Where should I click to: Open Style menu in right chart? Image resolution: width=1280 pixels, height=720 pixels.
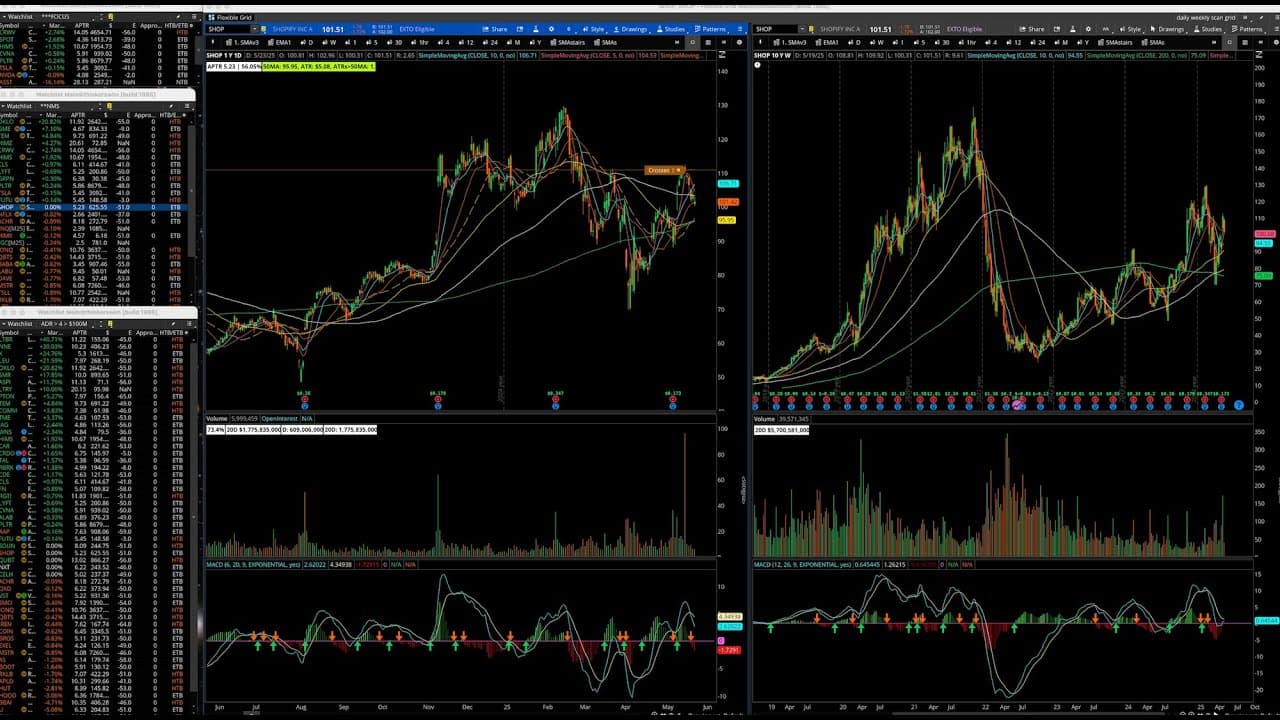[1130, 29]
